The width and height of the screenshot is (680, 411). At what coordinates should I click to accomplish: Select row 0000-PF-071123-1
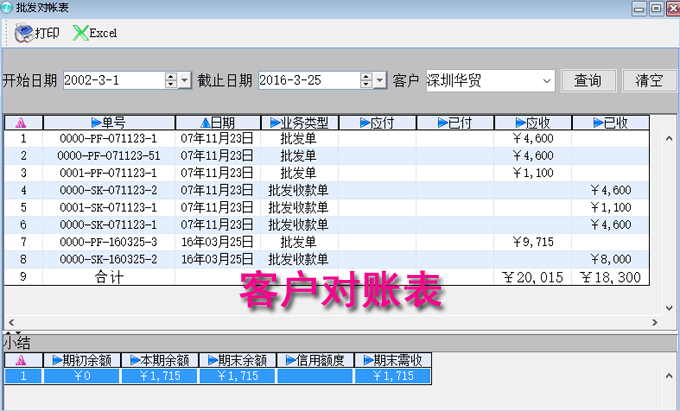[x=327, y=139]
